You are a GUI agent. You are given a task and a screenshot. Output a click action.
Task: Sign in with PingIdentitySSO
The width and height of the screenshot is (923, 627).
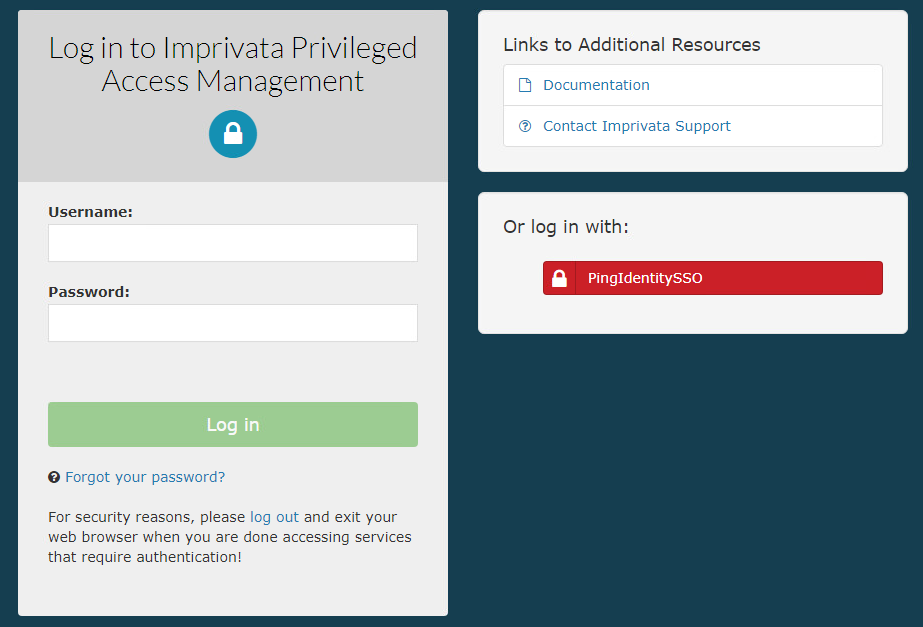712,278
